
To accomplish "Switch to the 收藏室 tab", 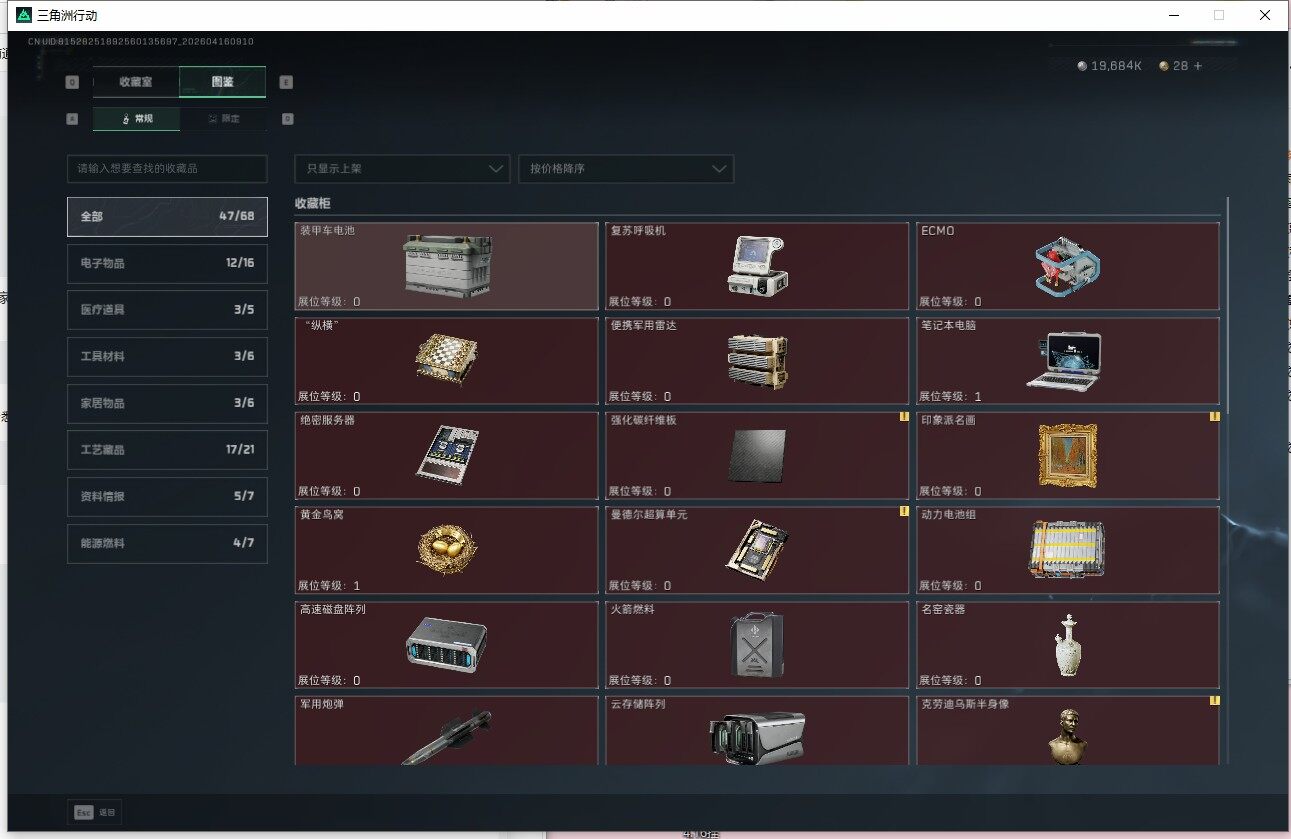I will (136, 82).
